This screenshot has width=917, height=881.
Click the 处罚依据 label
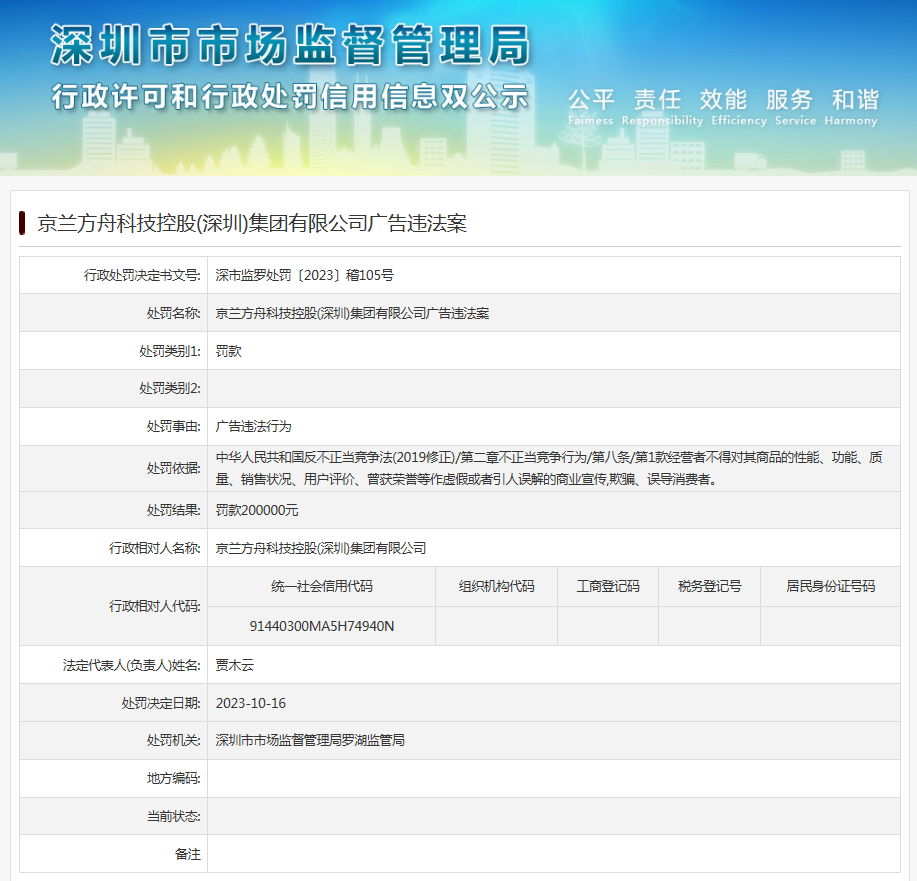(174, 468)
